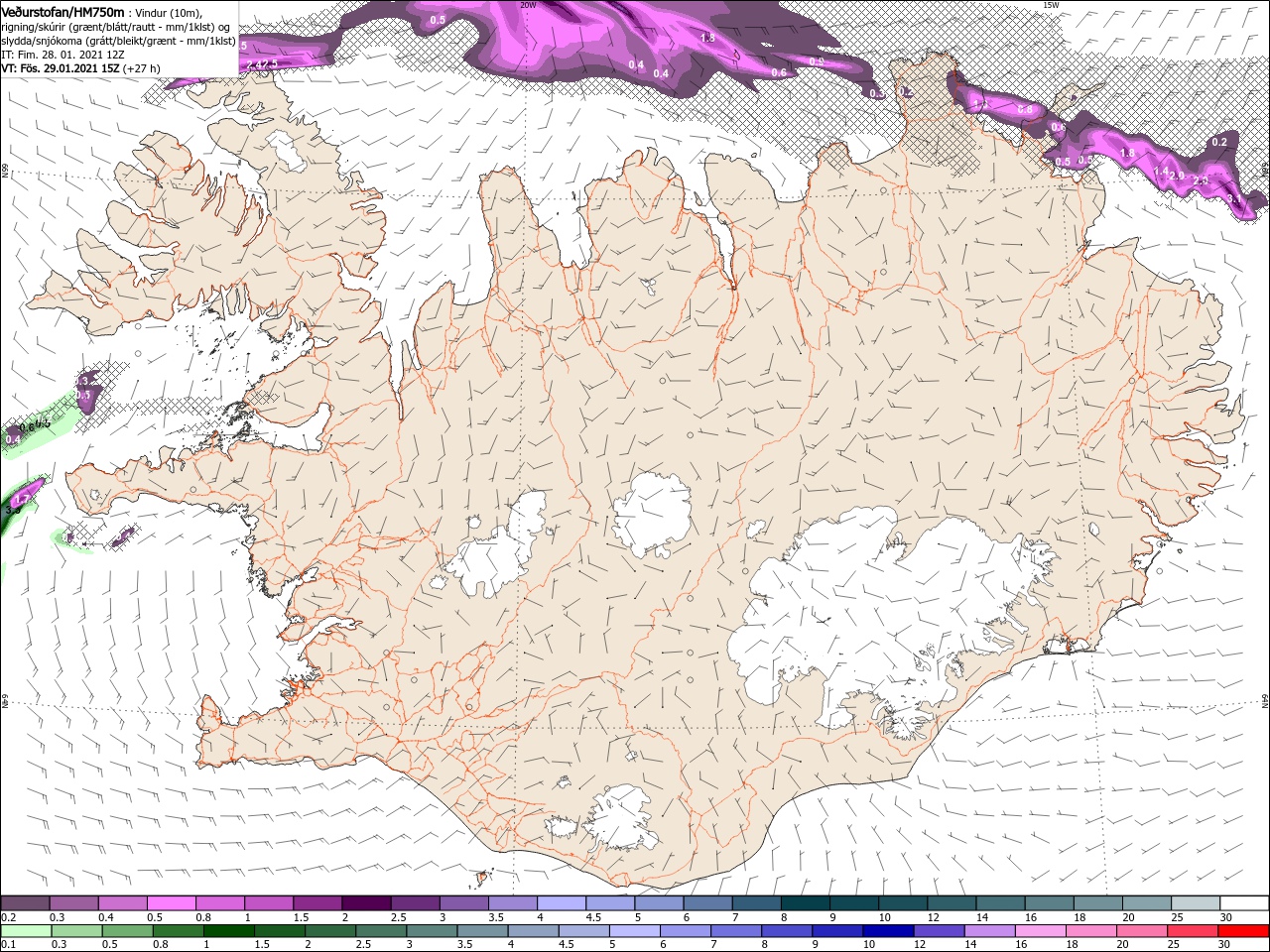Click the 64N latitude label at right edge
Viewport: 1270px width, 952px height.
(x=1265, y=701)
